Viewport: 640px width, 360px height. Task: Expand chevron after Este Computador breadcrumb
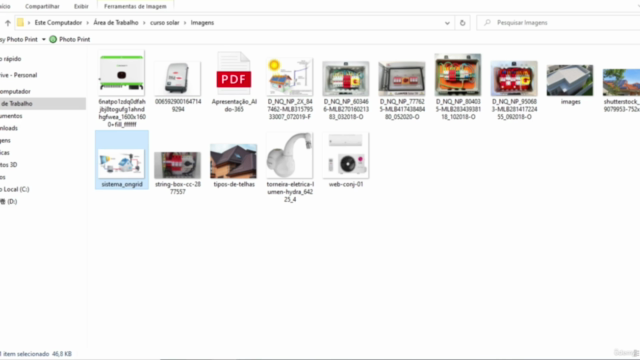87,23
